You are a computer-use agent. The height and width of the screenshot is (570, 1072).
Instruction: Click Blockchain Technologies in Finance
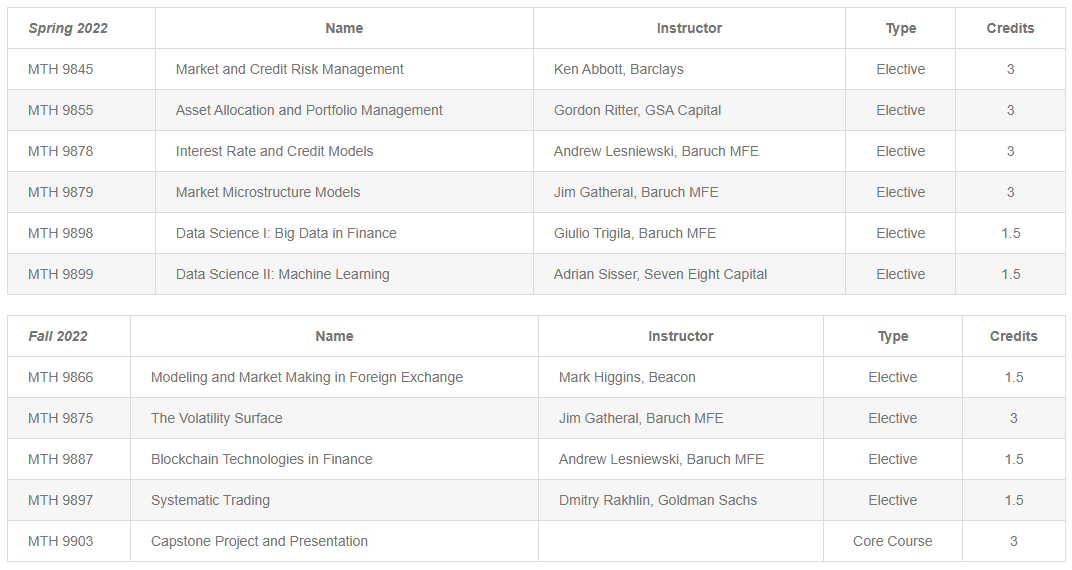(x=262, y=459)
